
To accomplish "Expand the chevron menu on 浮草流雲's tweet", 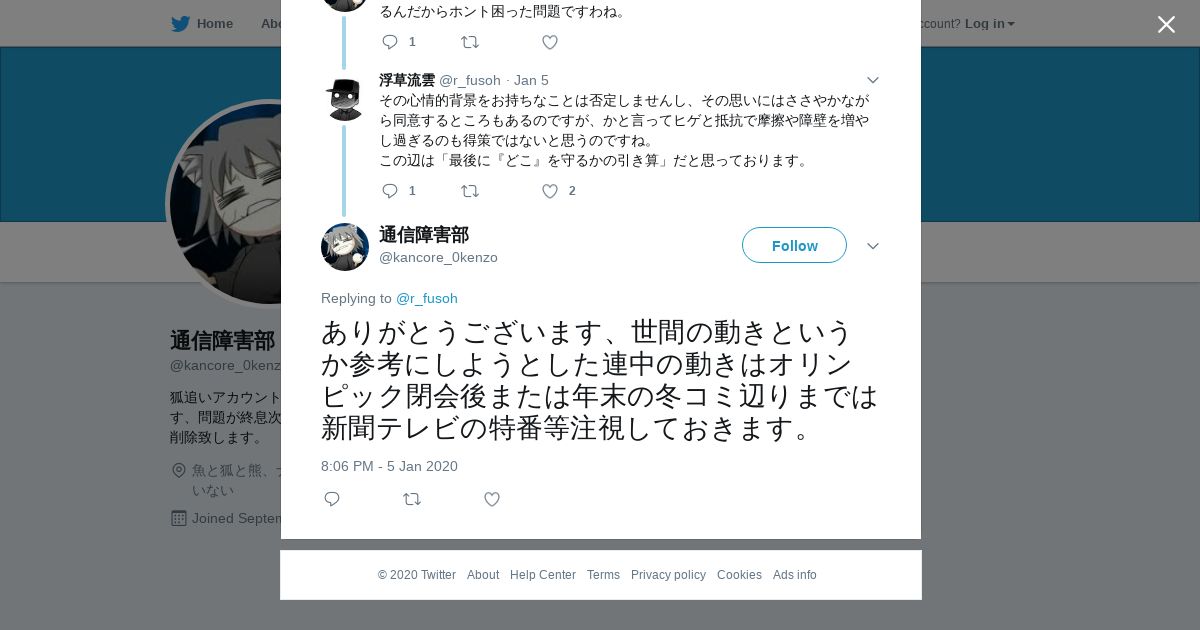I will pos(873,80).
